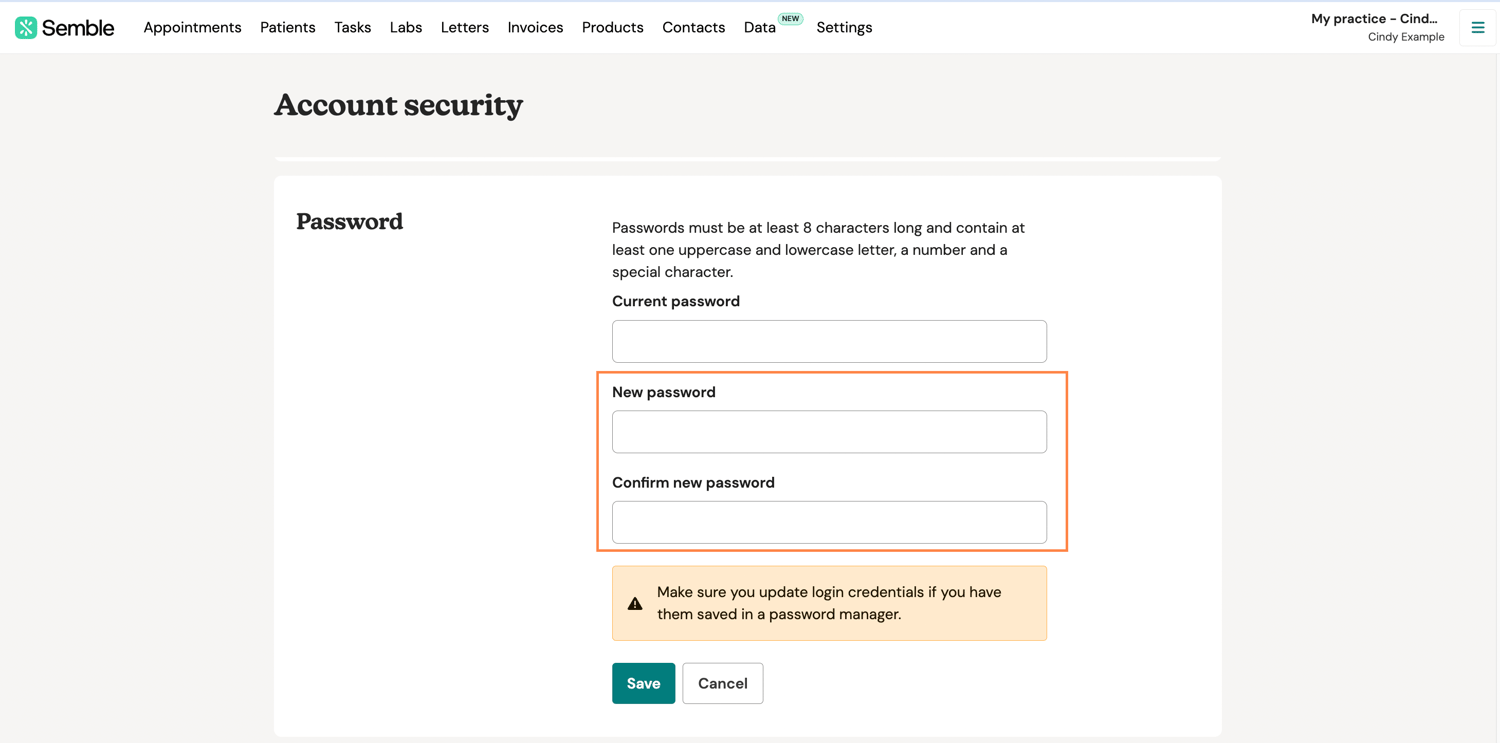Open the My practice account switcher
The image size is (1500, 743).
pos(1375,18)
